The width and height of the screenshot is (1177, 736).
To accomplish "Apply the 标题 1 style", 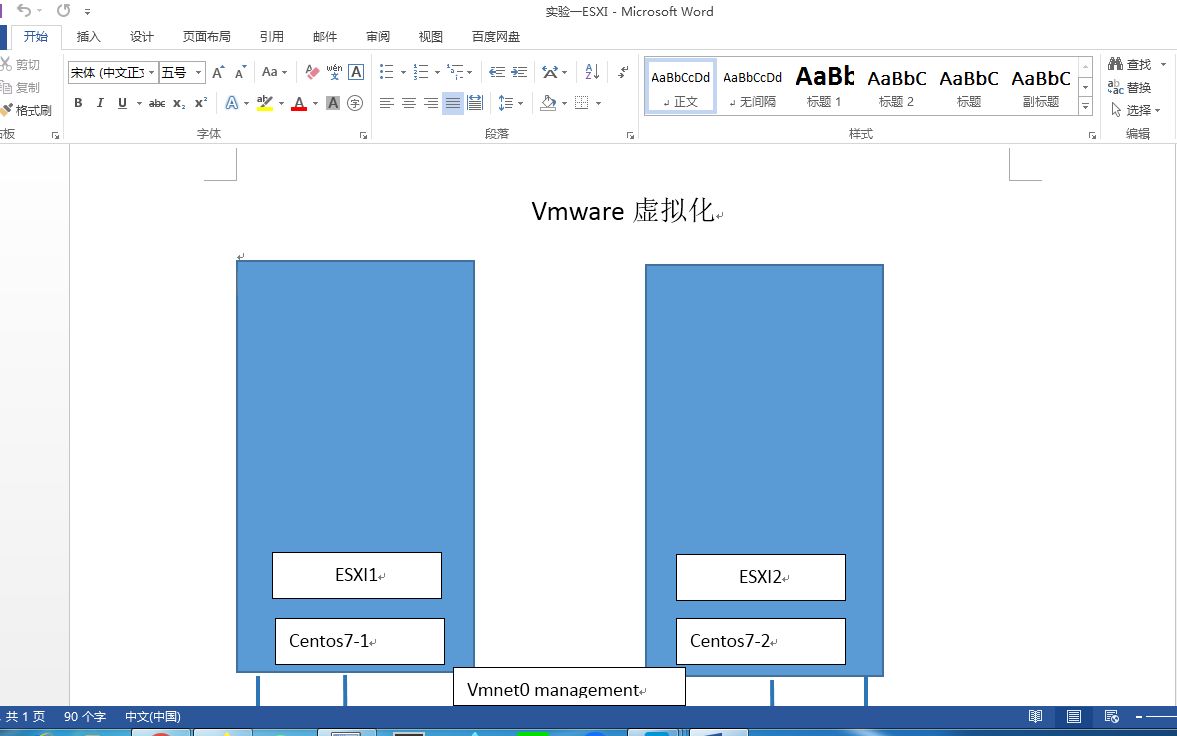I will (x=824, y=85).
